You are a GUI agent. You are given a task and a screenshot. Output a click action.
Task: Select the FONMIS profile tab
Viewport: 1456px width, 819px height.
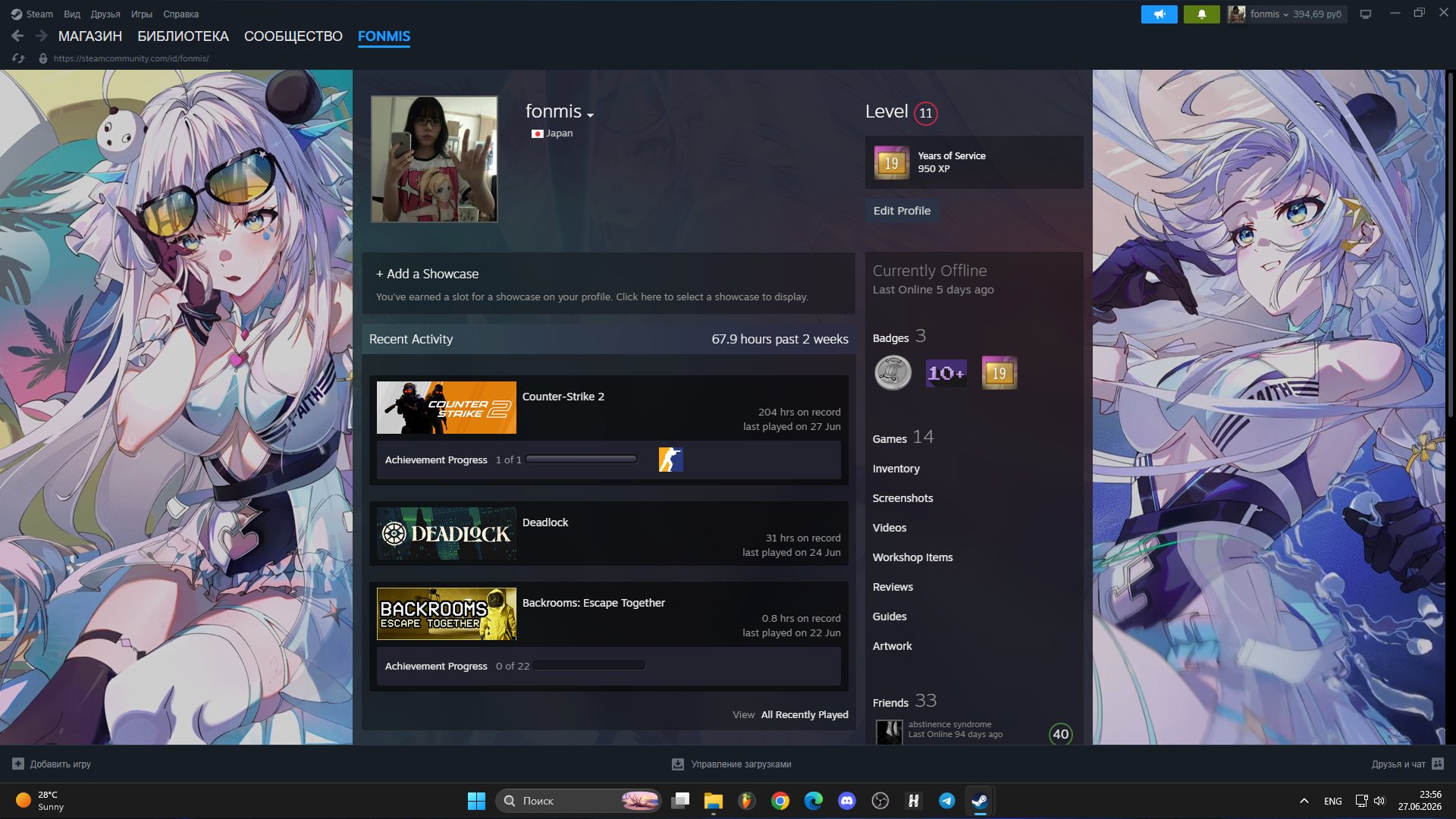(384, 36)
